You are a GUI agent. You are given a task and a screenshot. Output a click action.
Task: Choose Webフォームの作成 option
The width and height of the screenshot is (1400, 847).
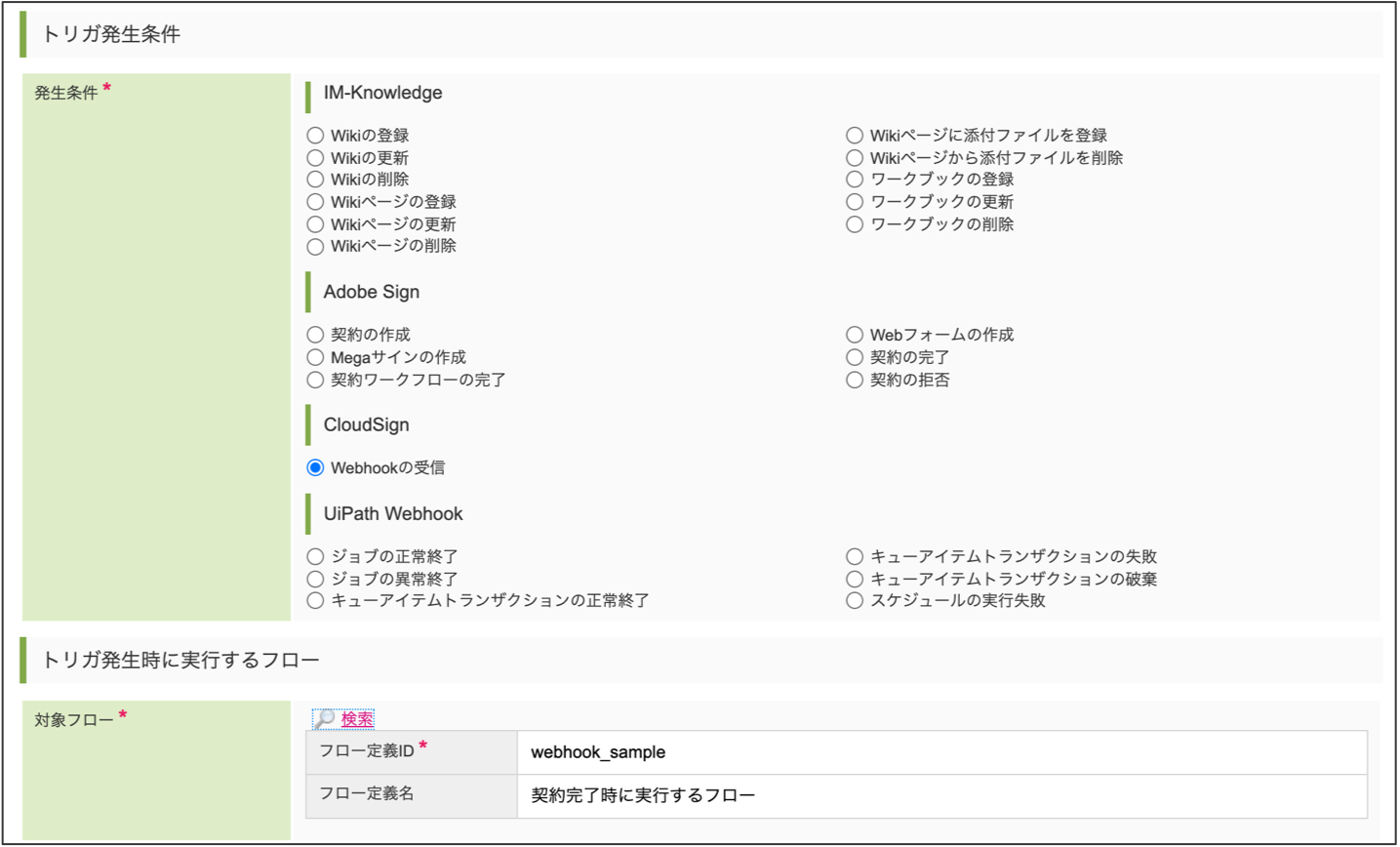(855, 334)
